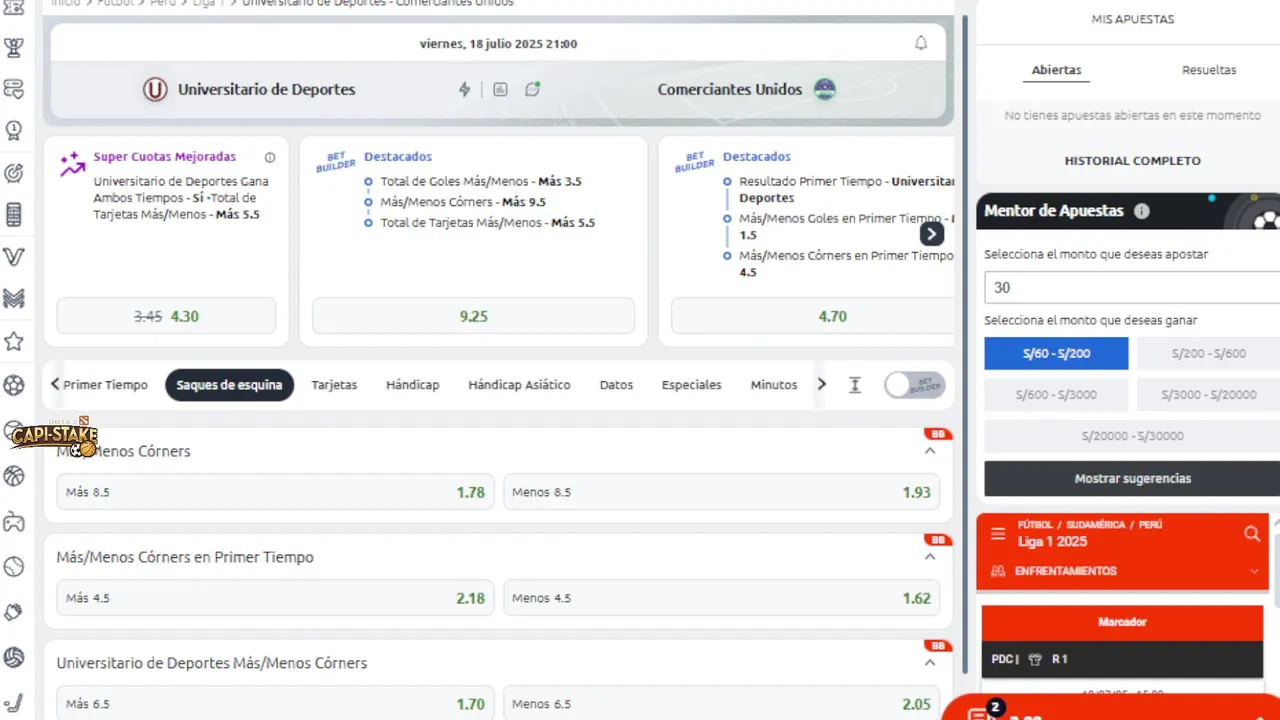This screenshot has height=720, width=1280.
Task: Select the S/3000 - S/20000 winning range
Action: 1208,394
